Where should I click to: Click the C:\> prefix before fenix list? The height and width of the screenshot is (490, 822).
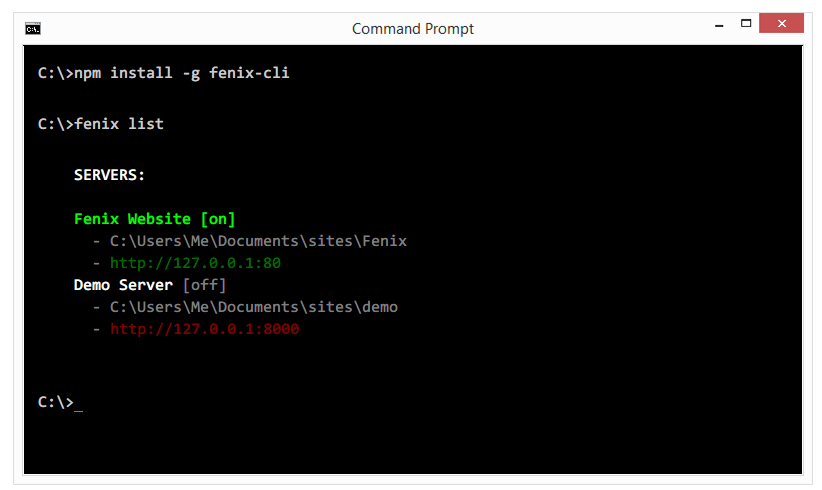pyautogui.click(x=56, y=124)
